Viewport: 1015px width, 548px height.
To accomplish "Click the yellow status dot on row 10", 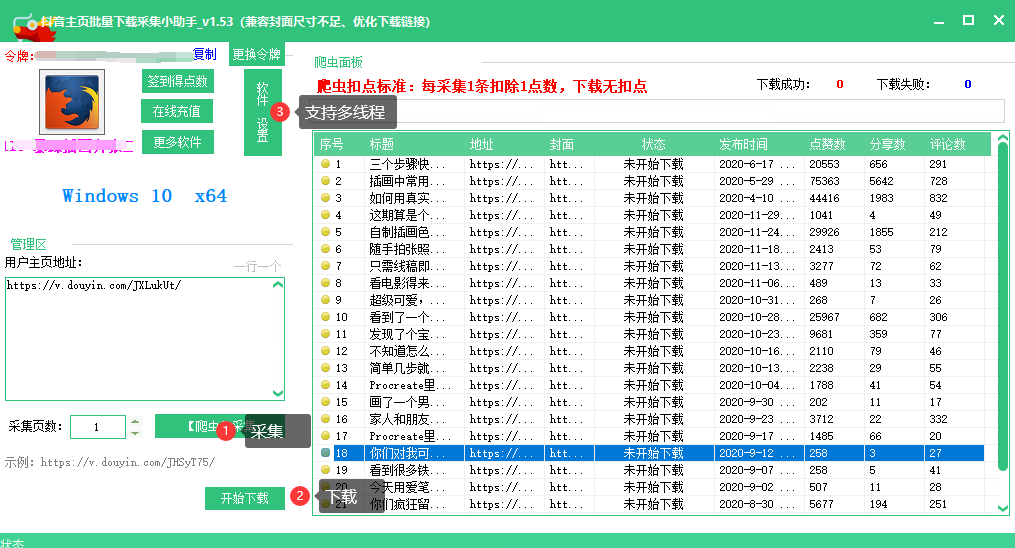I will click(x=325, y=317).
